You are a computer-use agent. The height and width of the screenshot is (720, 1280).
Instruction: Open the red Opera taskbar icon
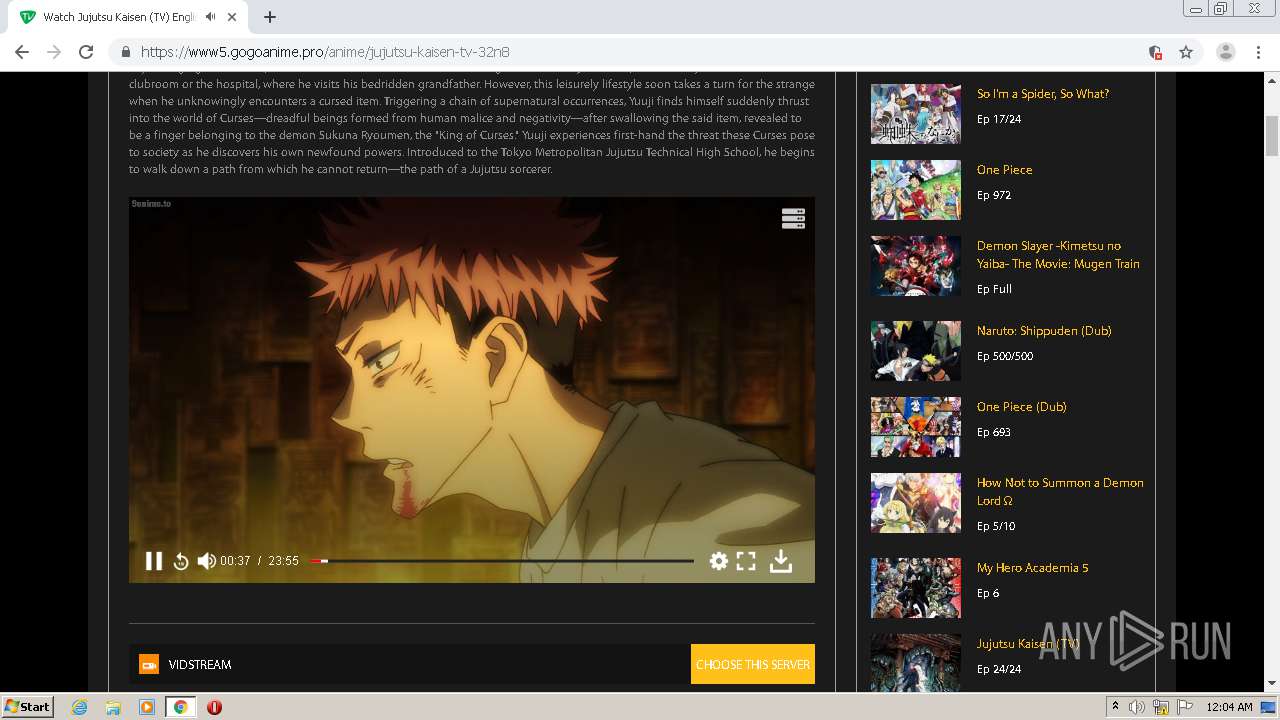(x=214, y=707)
